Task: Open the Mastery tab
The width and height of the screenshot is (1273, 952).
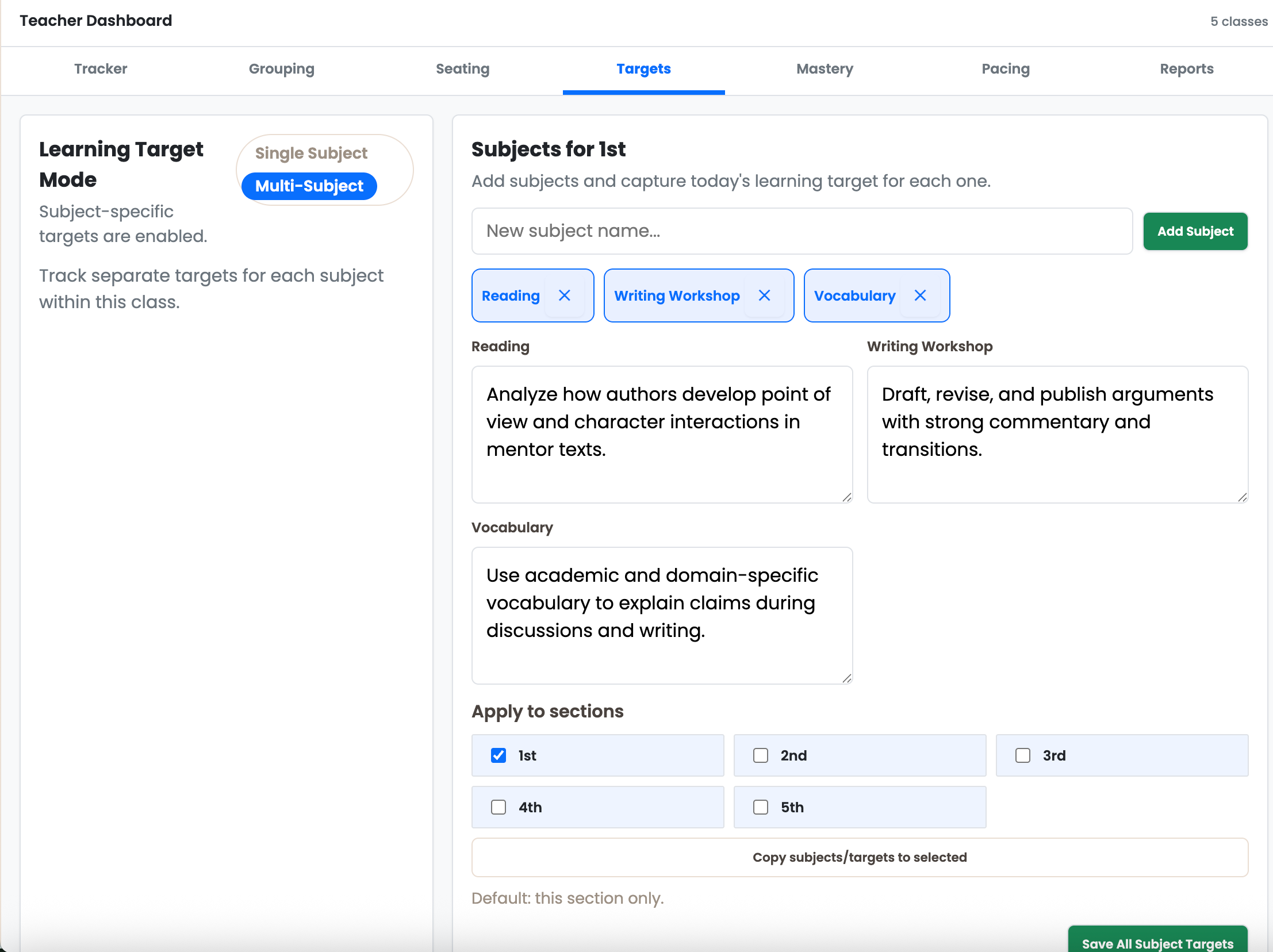Action: tap(825, 68)
